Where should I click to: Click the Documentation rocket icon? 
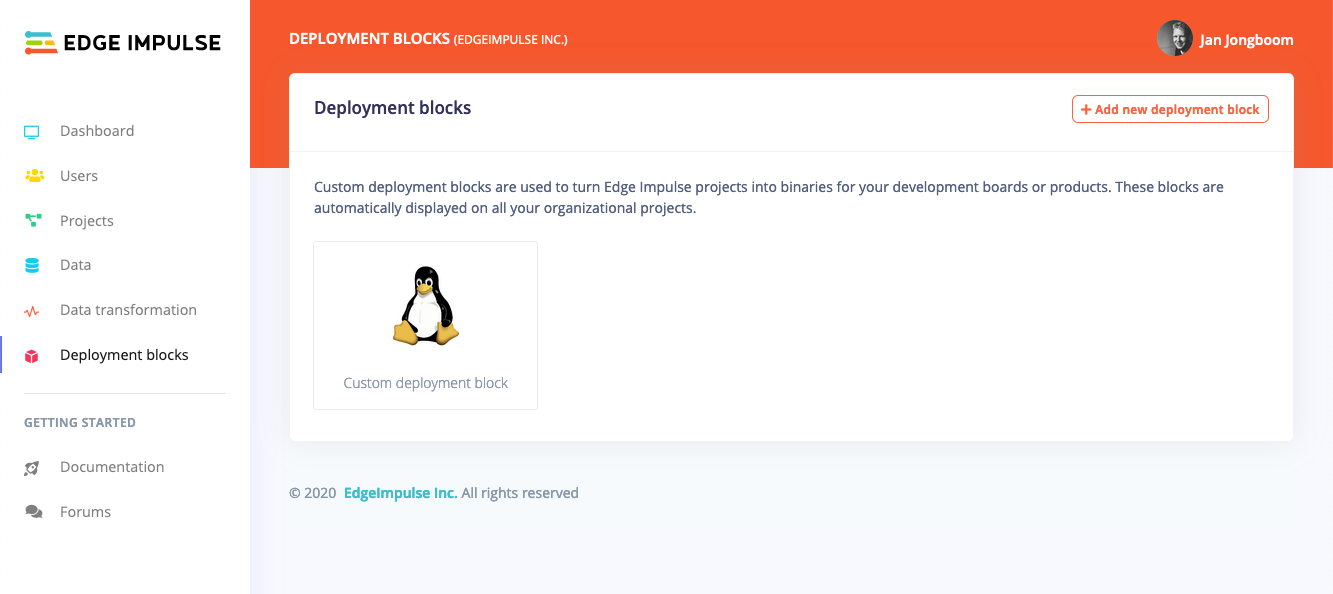pyautogui.click(x=32, y=467)
